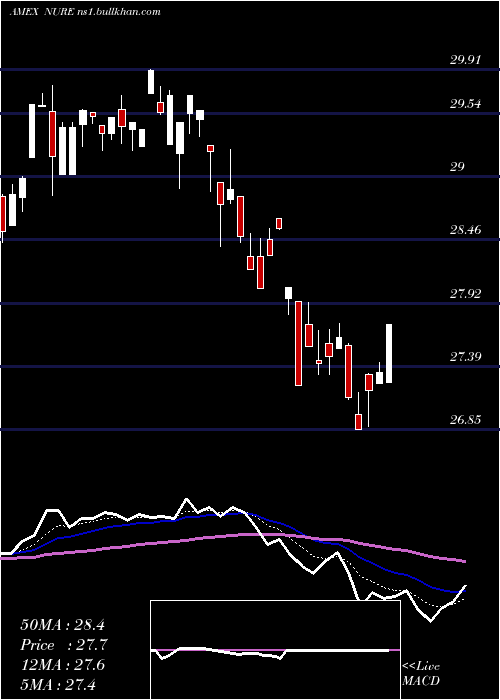Click the 50MA : 28.4 readout
This screenshot has height=700, width=500.
click(62, 625)
